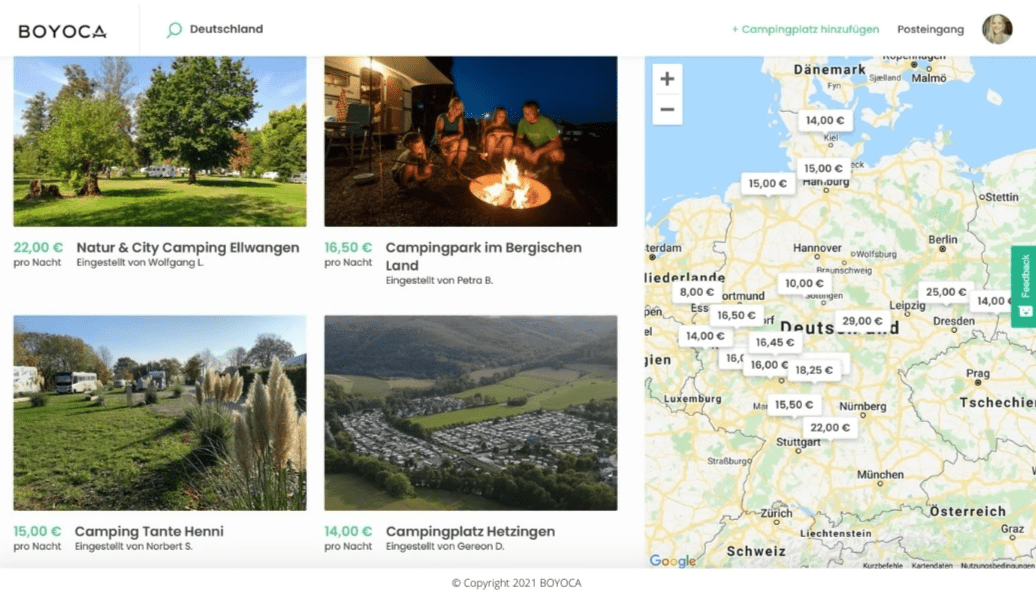Click the Deutschland search field

(226, 29)
